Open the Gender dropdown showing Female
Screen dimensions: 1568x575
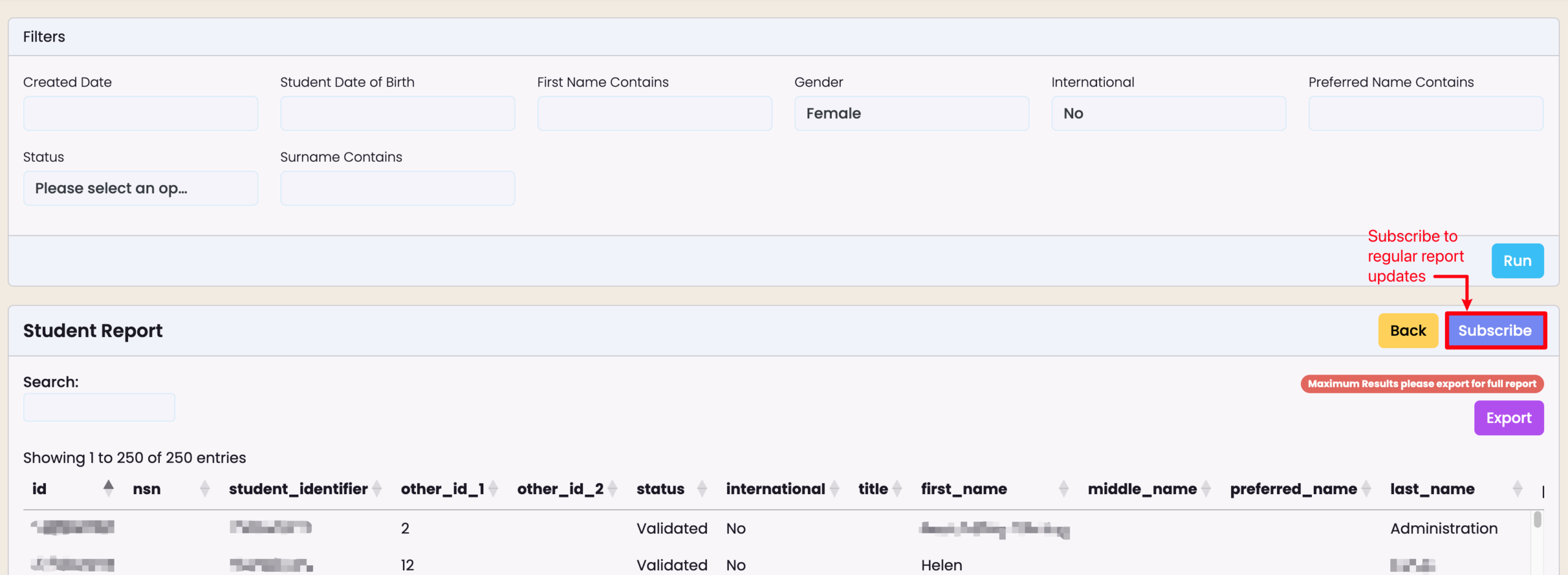tap(911, 113)
